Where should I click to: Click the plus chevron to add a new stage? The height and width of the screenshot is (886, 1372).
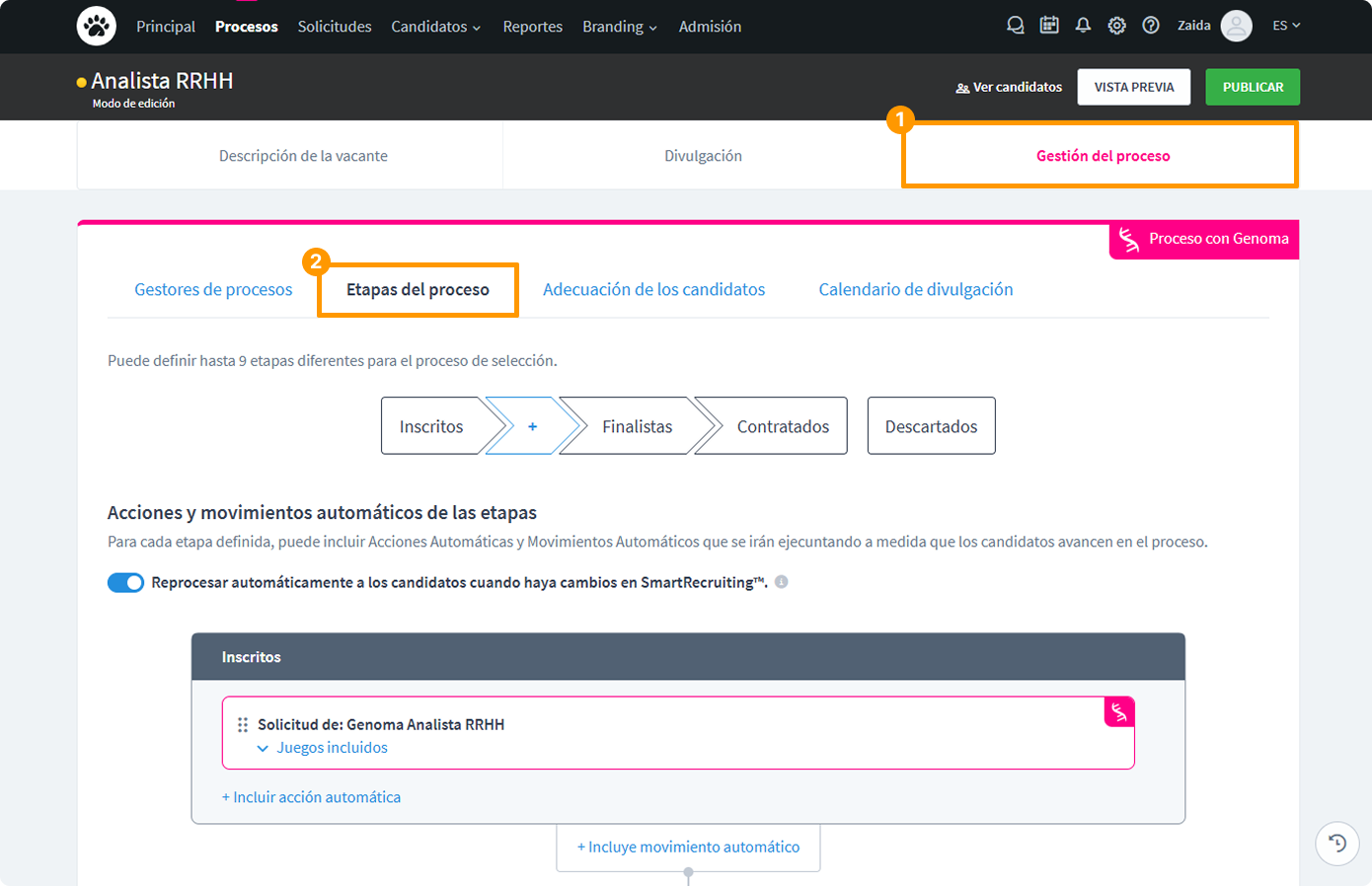(x=532, y=425)
